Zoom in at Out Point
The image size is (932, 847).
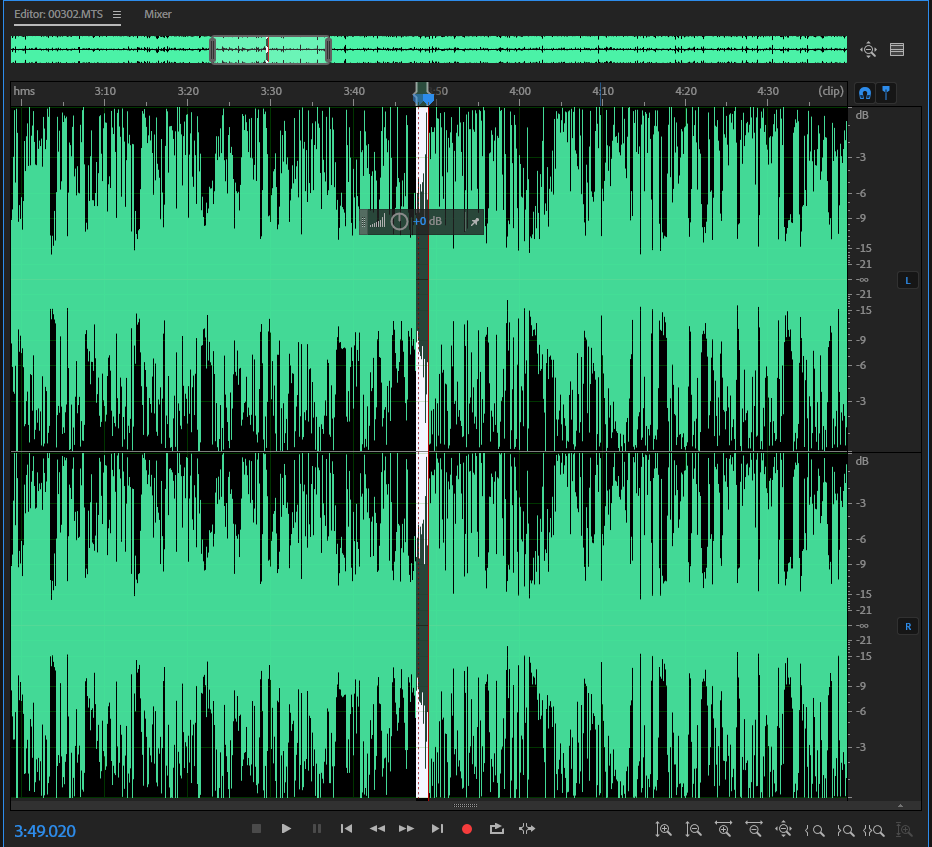(x=845, y=830)
